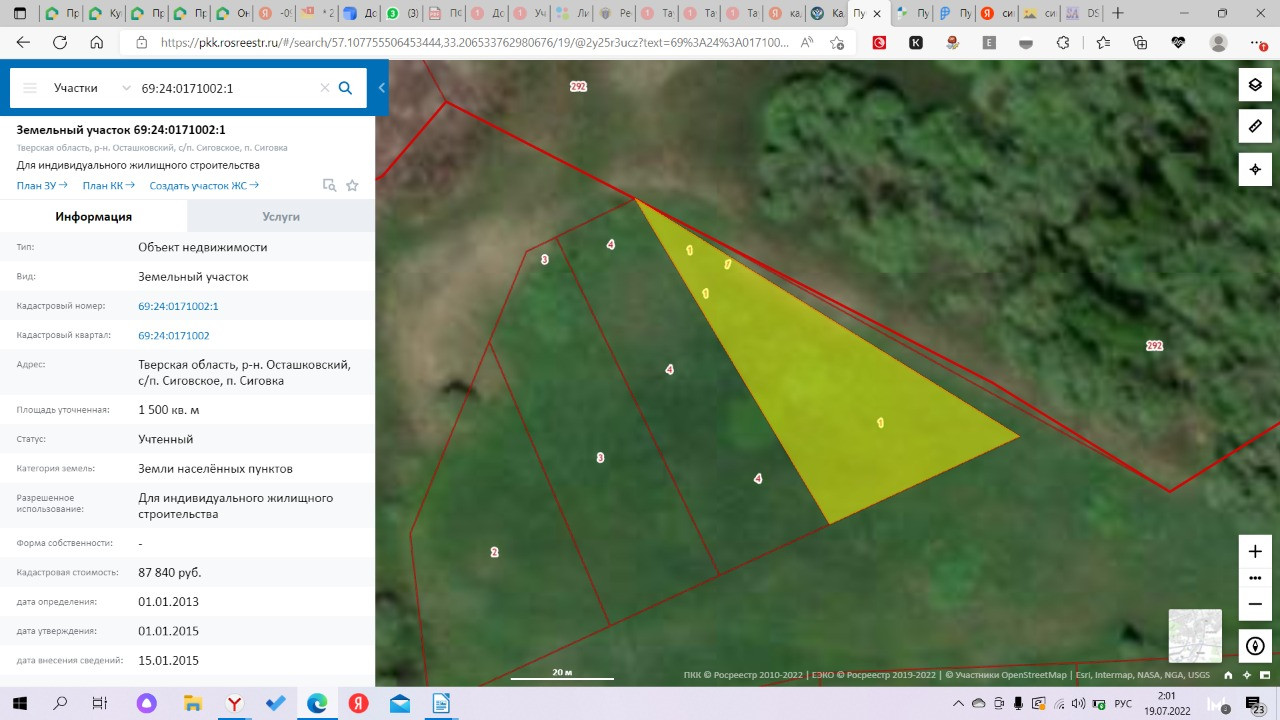
Task: Activate the locate-me map tool
Action: coord(1255,169)
